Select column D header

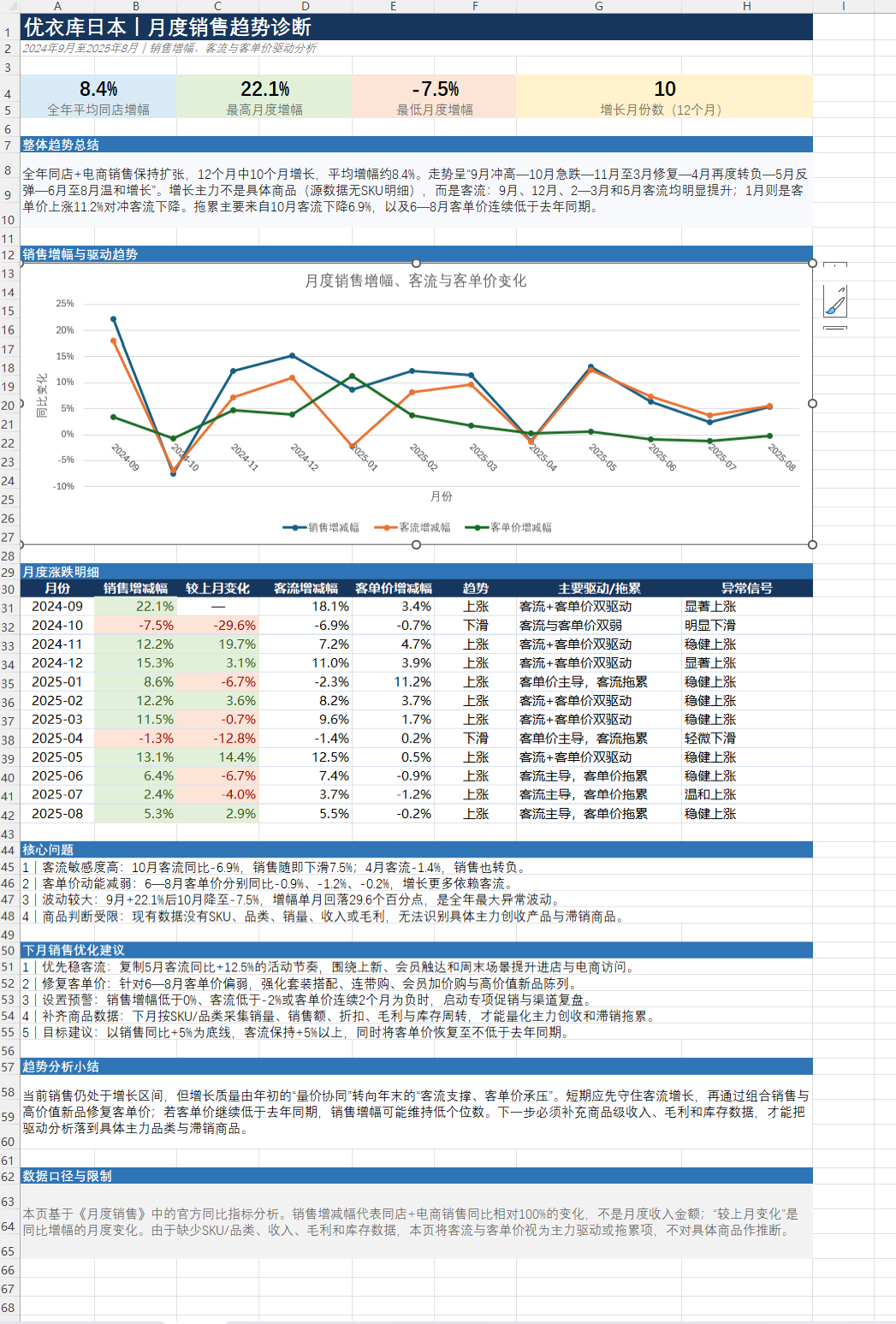coord(306,6)
